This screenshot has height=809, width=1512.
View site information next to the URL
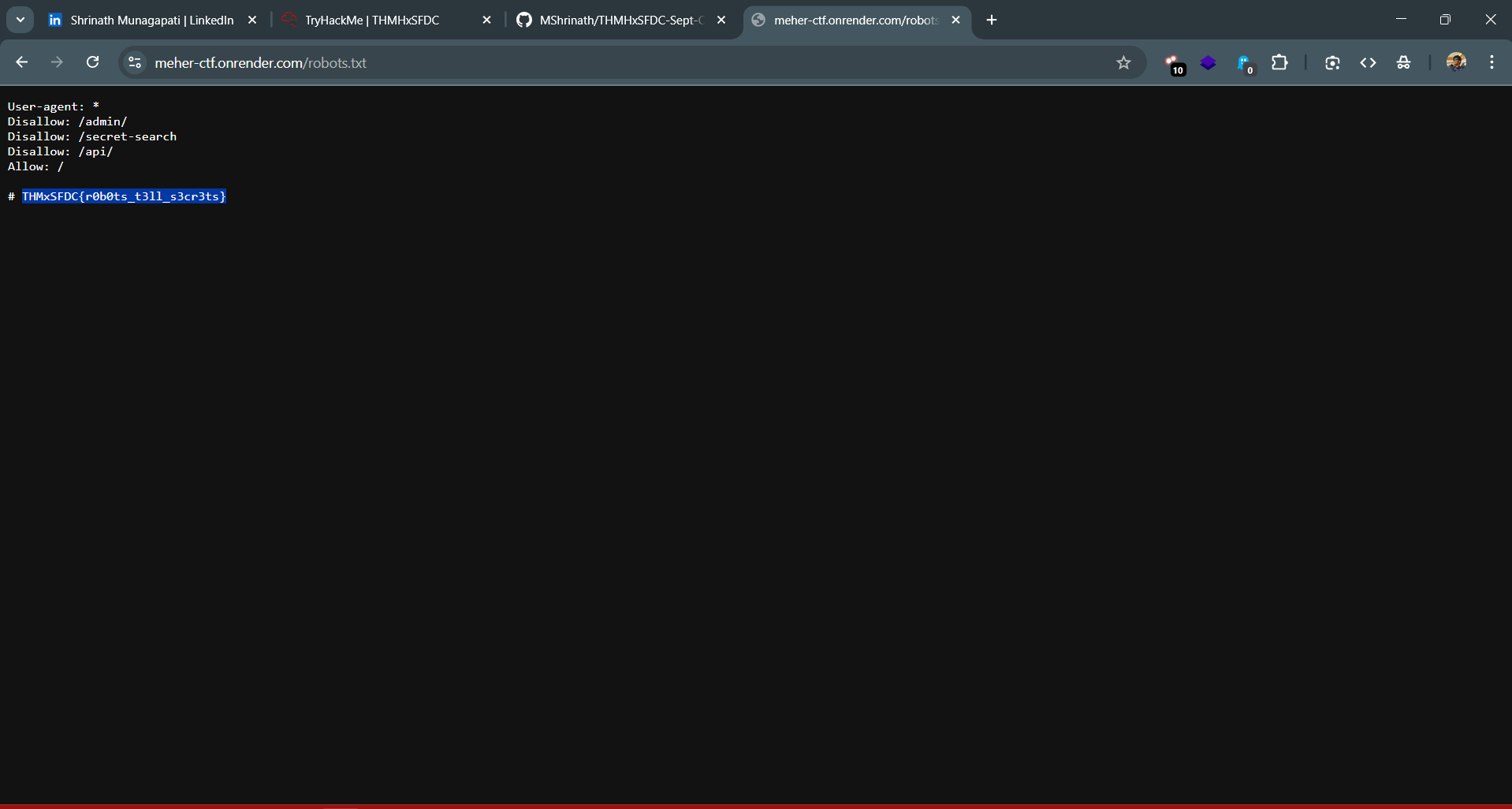[x=135, y=62]
